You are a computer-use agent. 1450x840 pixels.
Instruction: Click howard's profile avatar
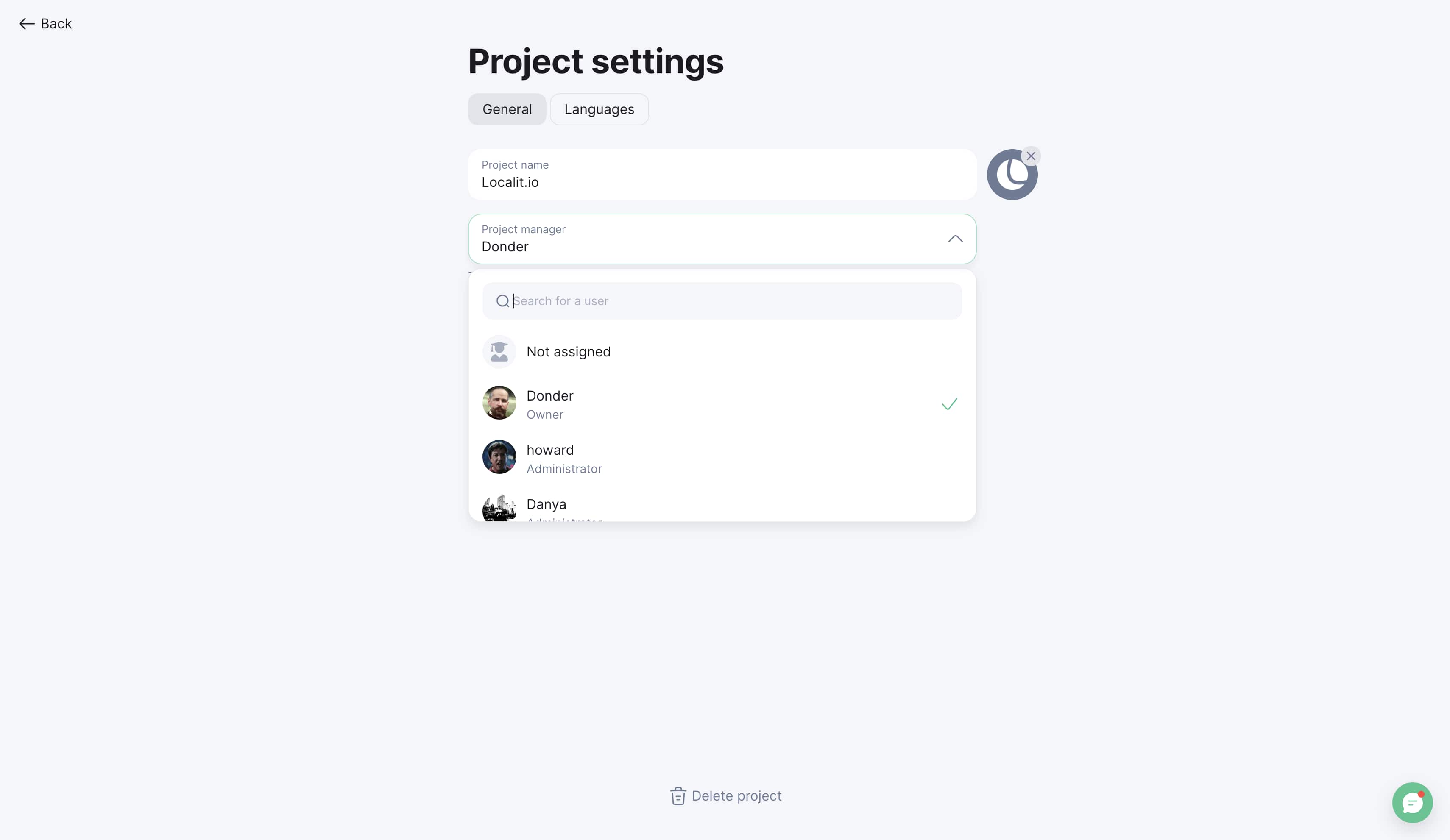click(499, 457)
